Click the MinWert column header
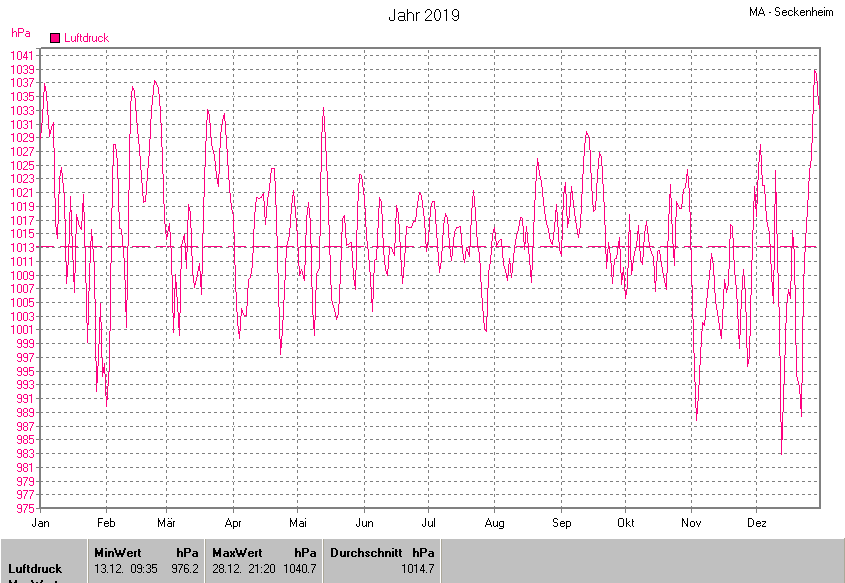Viewport: 845px width, 583px height. click(118, 552)
